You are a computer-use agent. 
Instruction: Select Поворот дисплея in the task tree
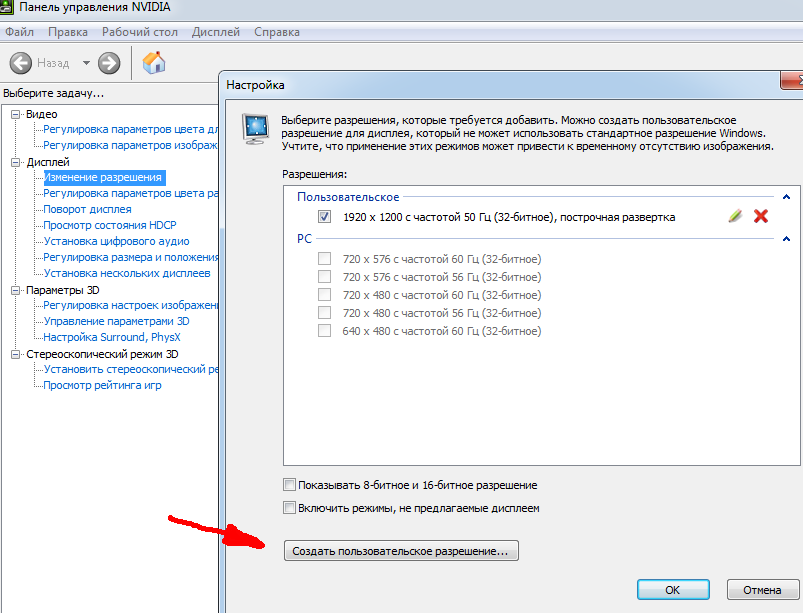(x=87, y=209)
